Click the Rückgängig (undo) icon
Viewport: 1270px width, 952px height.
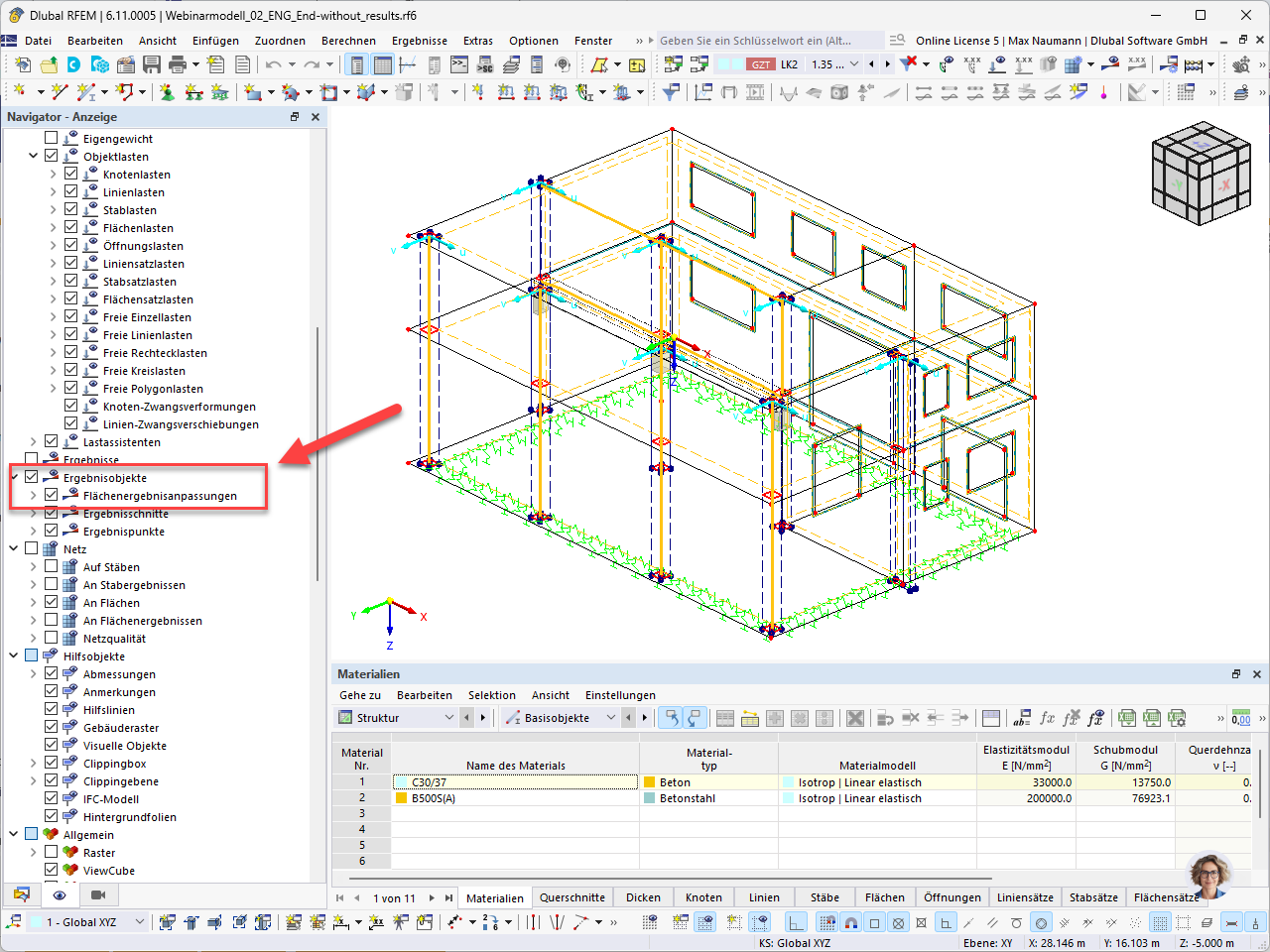pos(273,62)
